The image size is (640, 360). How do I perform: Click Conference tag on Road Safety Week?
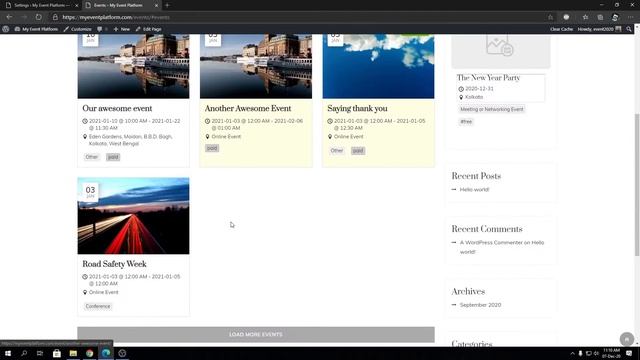pyautogui.click(x=98, y=306)
